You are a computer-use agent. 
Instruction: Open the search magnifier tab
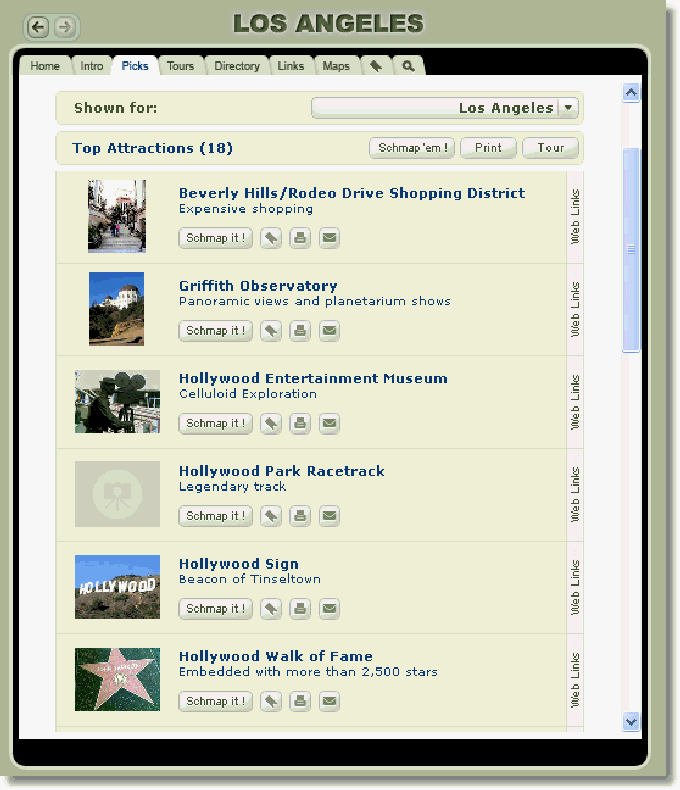pyautogui.click(x=409, y=66)
